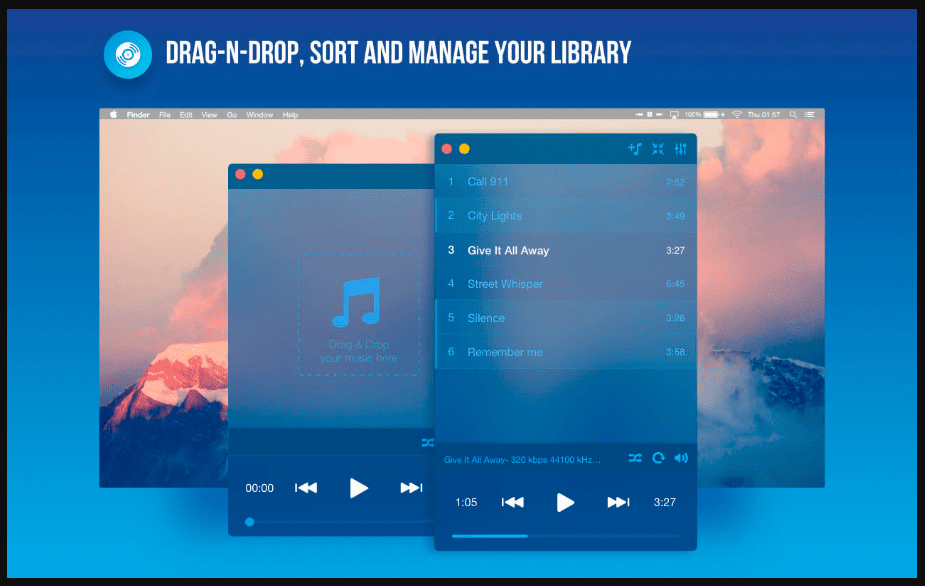
Task: Click the 2:52 duration of Call 911
Action: (x=675, y=182)
